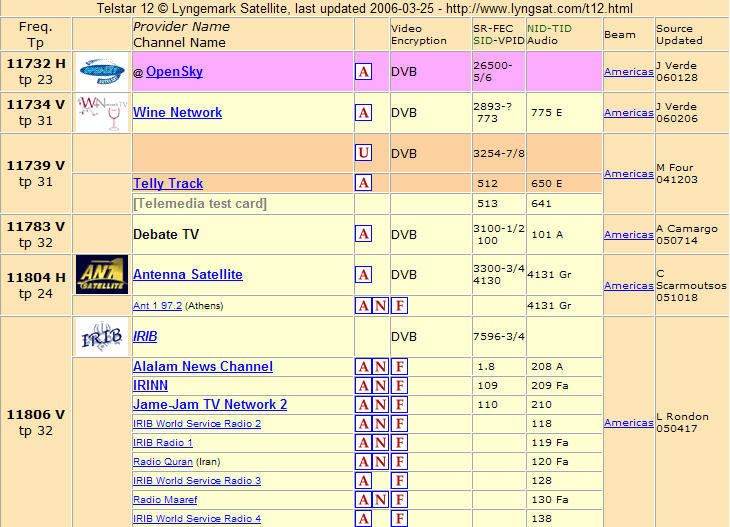Click Americas beam link in Debate TV row
The height and width of the screenshot is (527, 730).
click(x=629, y=235)
